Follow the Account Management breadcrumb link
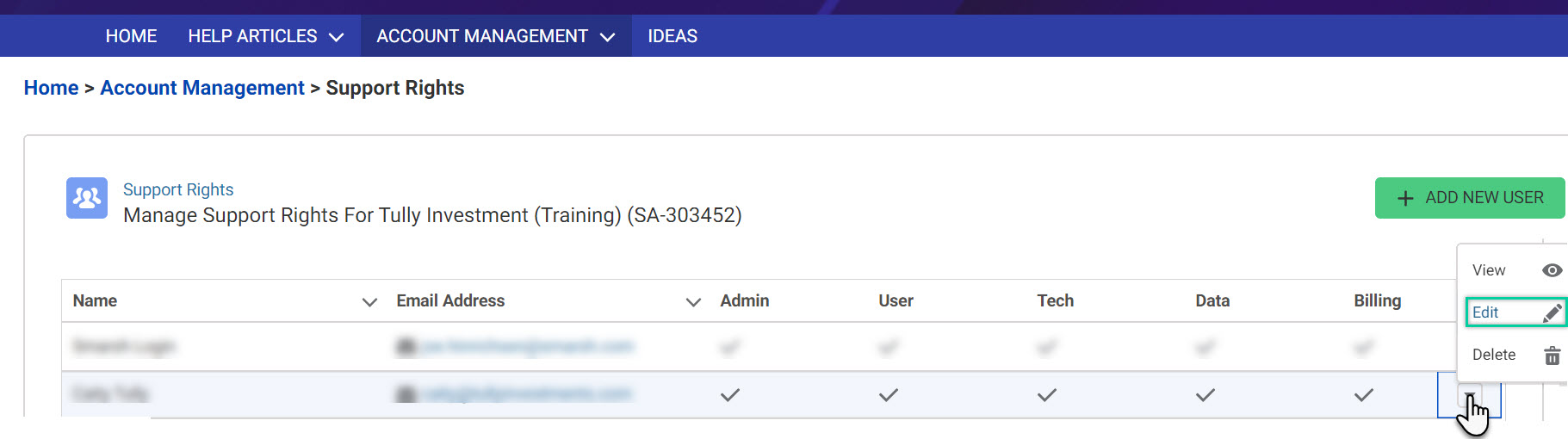The width and height of the screenshot is (1568, 439). [202, 88]
